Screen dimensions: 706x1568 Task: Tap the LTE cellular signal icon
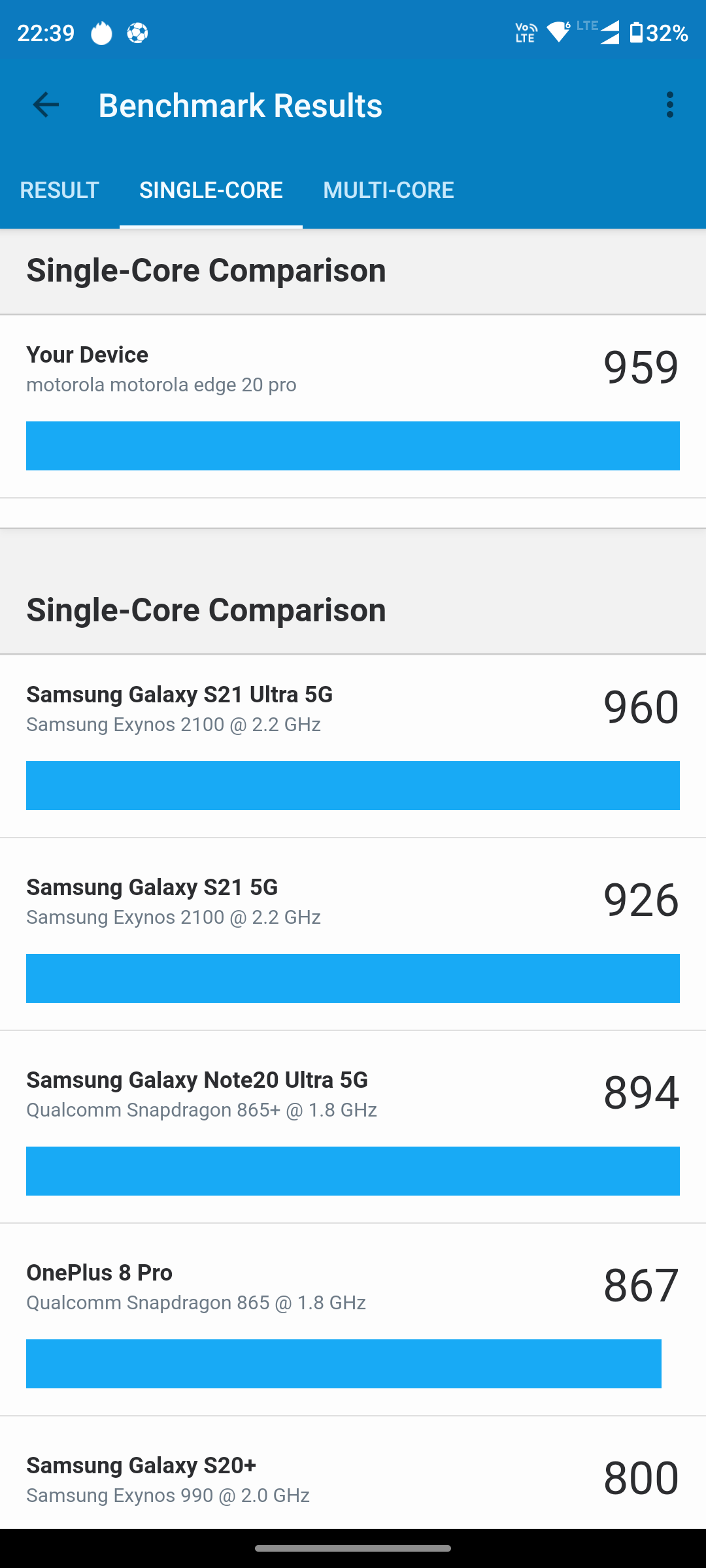(599, 31)
